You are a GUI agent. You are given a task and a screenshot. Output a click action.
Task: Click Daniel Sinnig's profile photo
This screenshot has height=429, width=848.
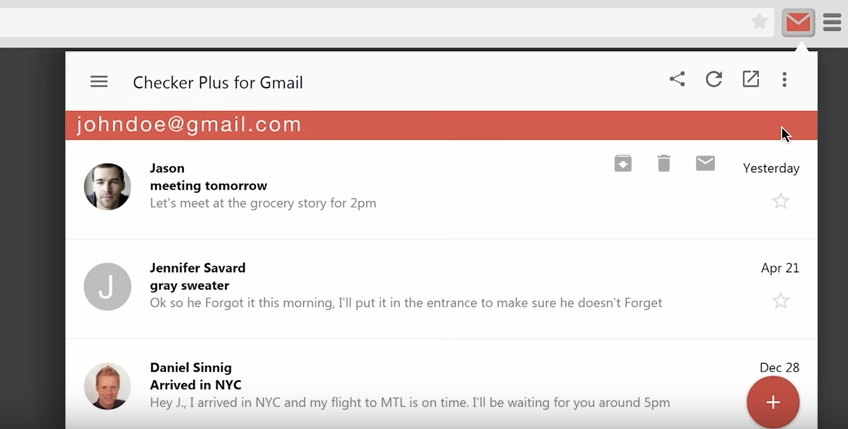(107, 386)
